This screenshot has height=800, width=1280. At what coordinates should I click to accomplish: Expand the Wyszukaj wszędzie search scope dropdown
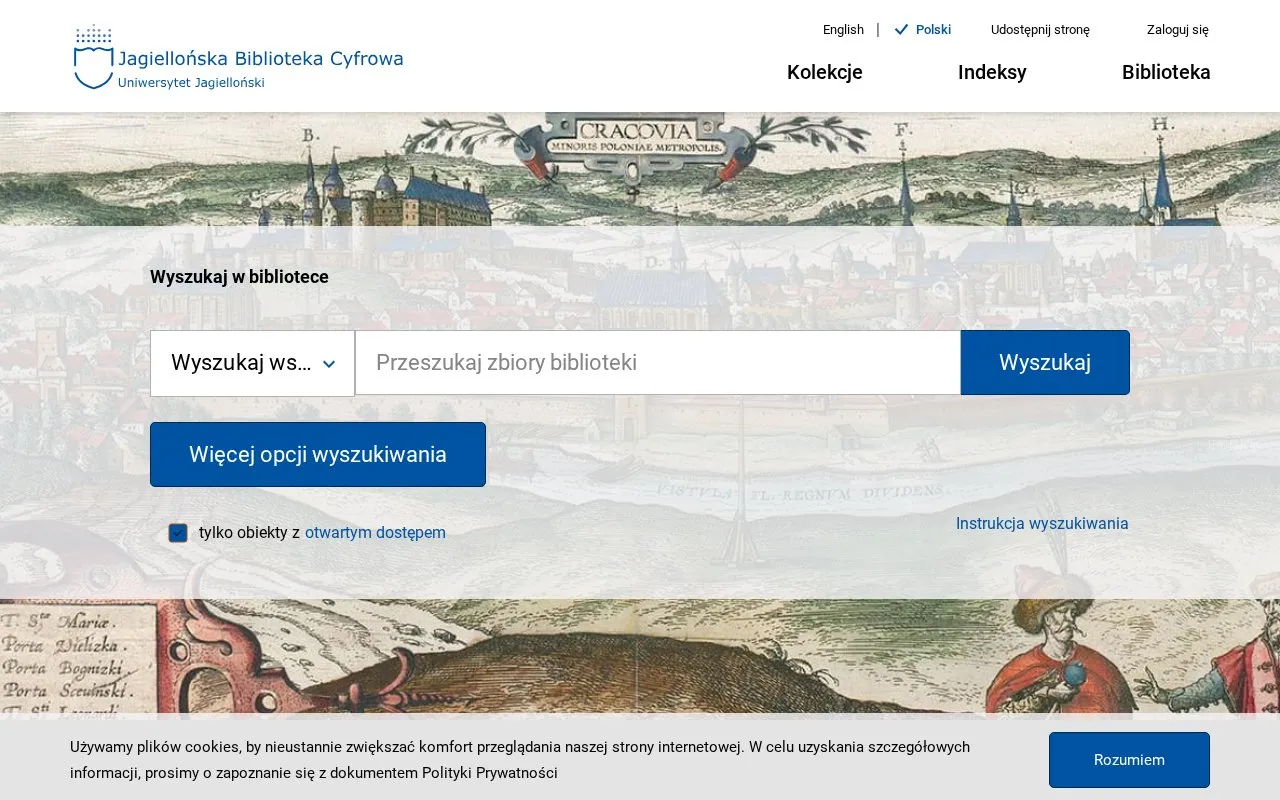tap(253, 363)
